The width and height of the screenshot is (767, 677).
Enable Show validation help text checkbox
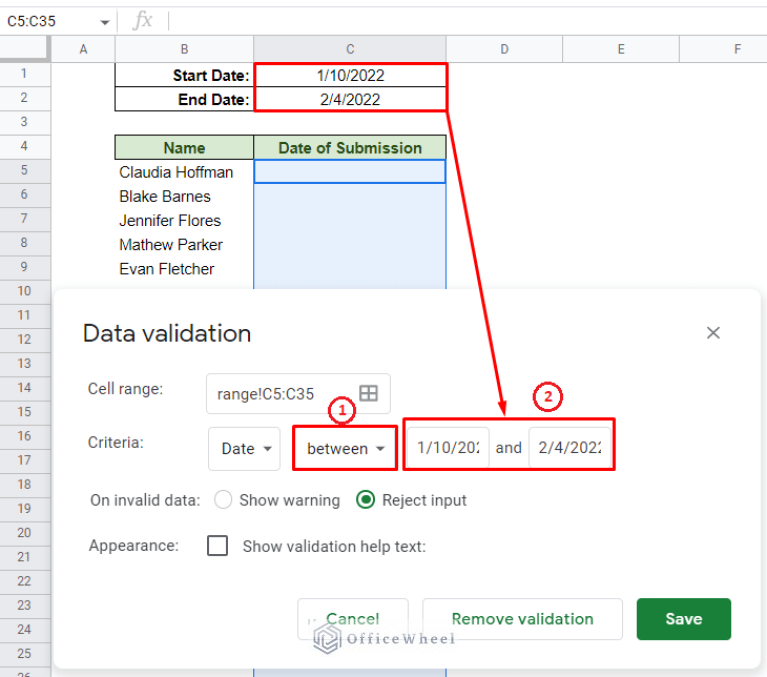217,545
